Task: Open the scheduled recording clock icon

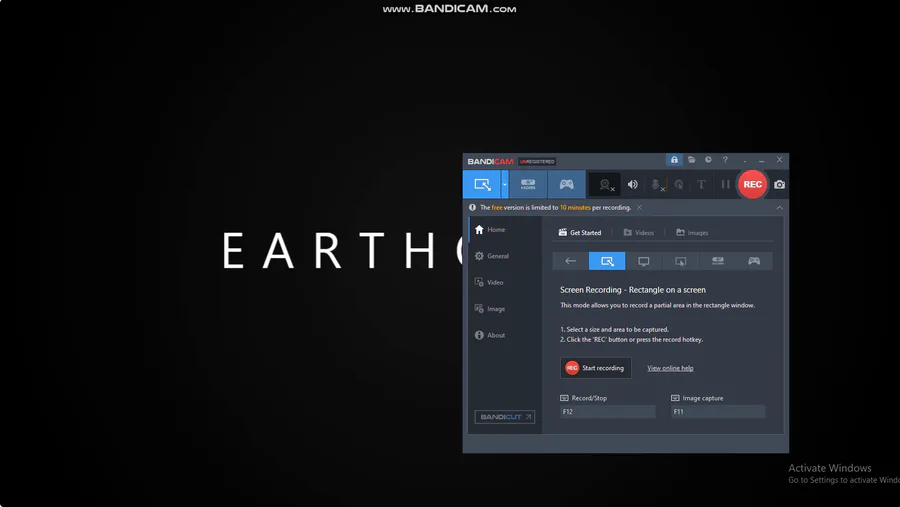Action: (708, 160)
